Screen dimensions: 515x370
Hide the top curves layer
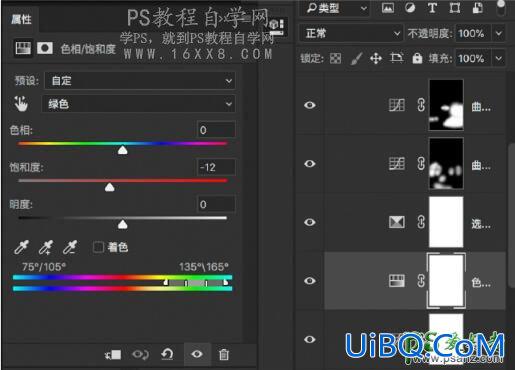310,105
